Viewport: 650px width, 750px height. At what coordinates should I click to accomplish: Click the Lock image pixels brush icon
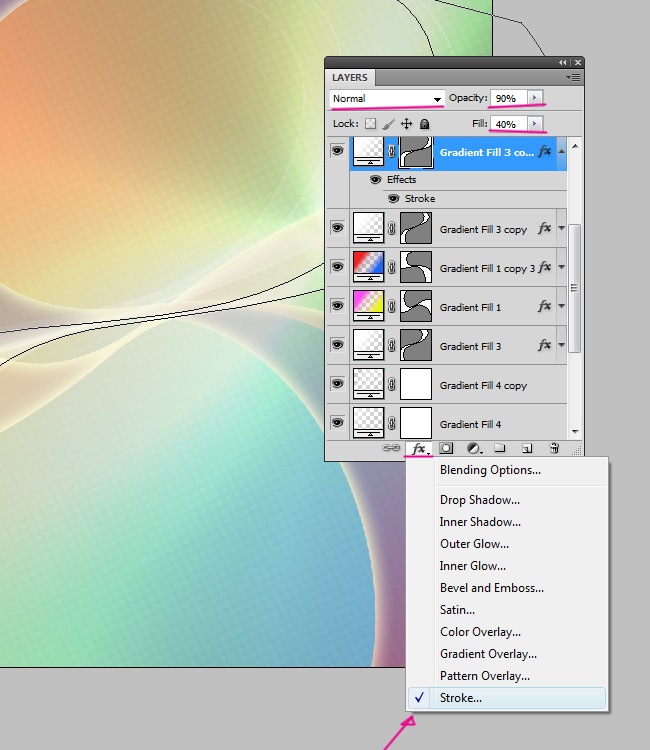click(388, 124)
